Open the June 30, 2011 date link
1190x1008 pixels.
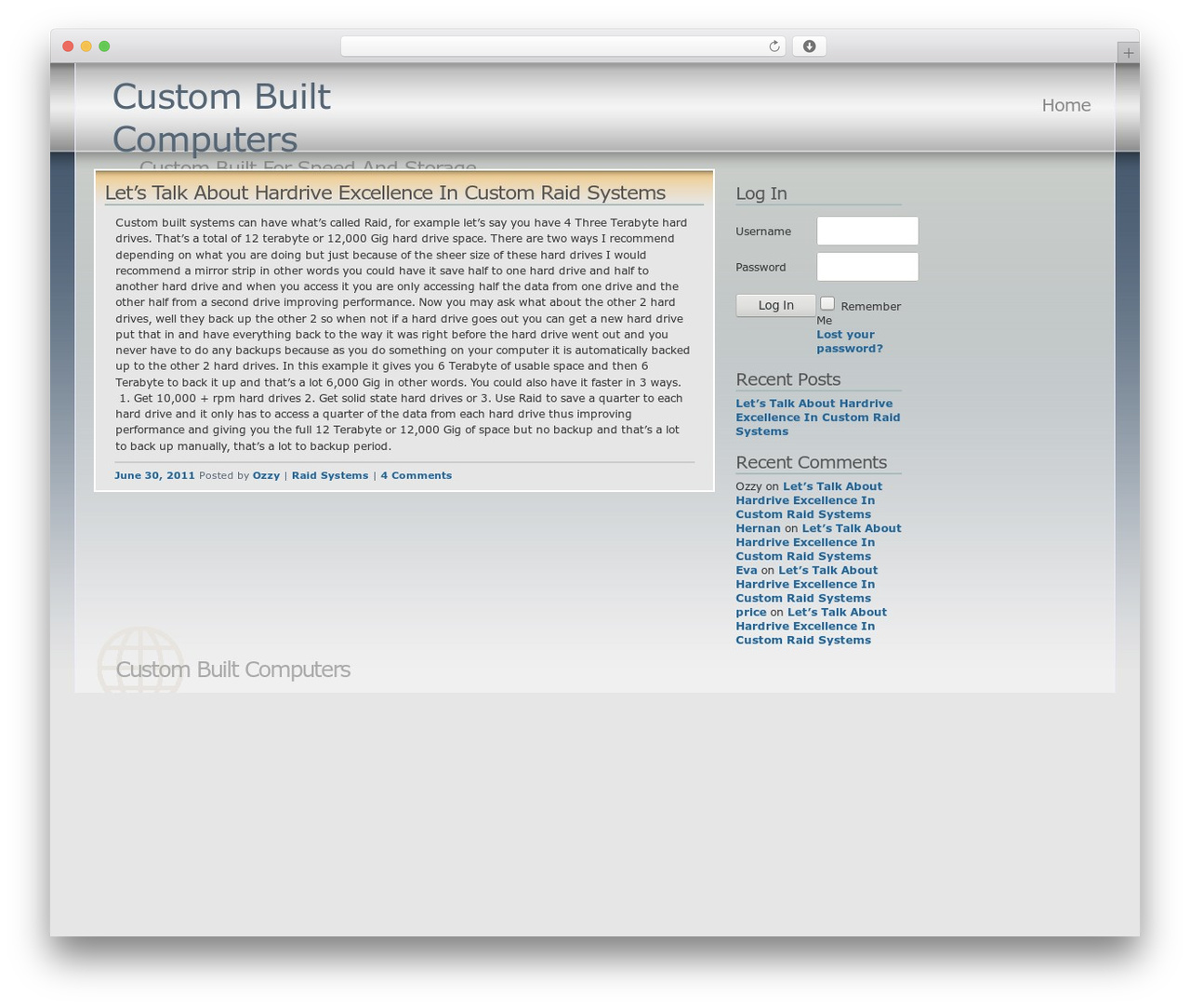point(154,475)
